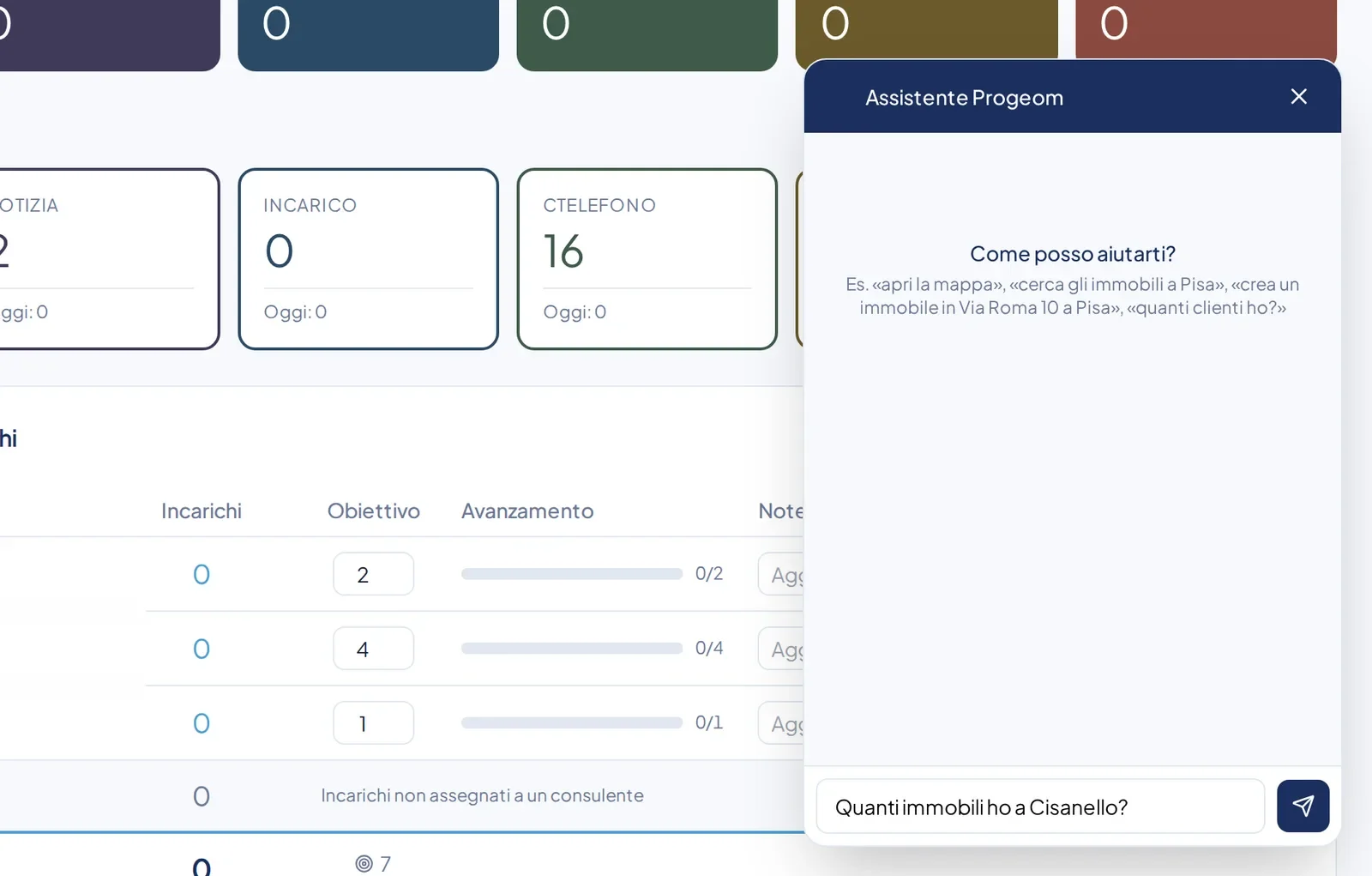Click the notes field in the 0/4 row
Screen dimensions: 1372x876
[x=781, y=649]
